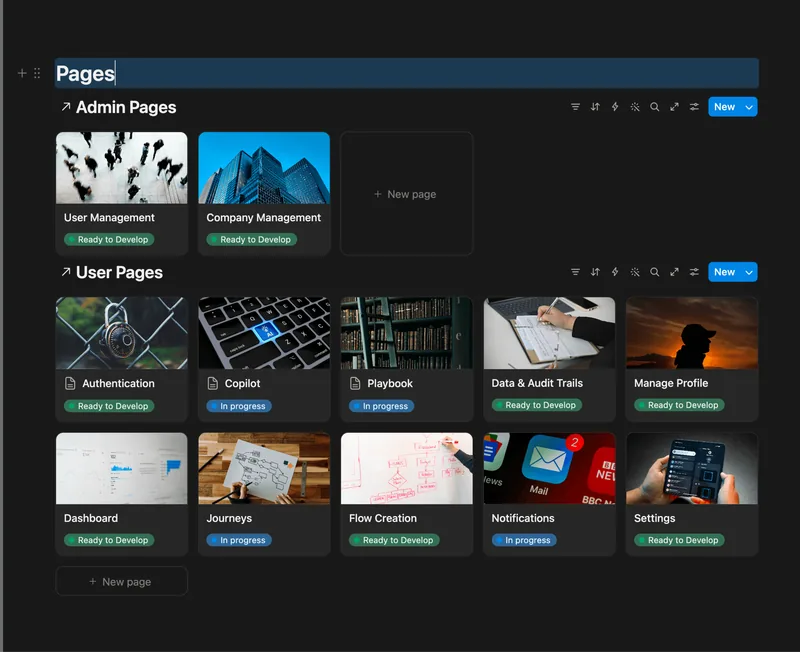This screenshot has width=800, height=652.
Task: Select the Notifications card title
Action: [523, 518]
